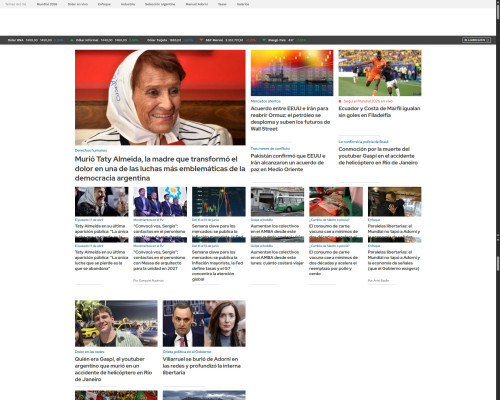Open Acuerdo entre EEUU e Irán article
Image resolution: width=500 pixels, height=400 pixels.
[290, 118]
